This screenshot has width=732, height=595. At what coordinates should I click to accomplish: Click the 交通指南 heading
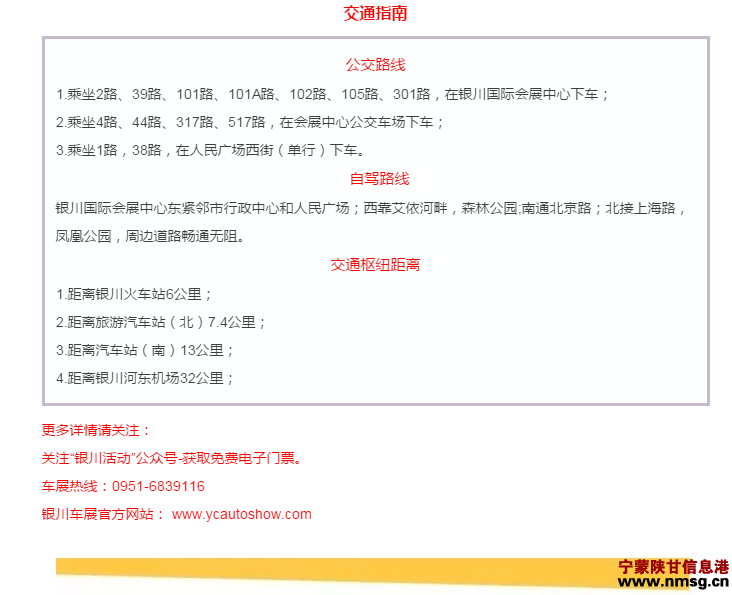tap(375, 13)
